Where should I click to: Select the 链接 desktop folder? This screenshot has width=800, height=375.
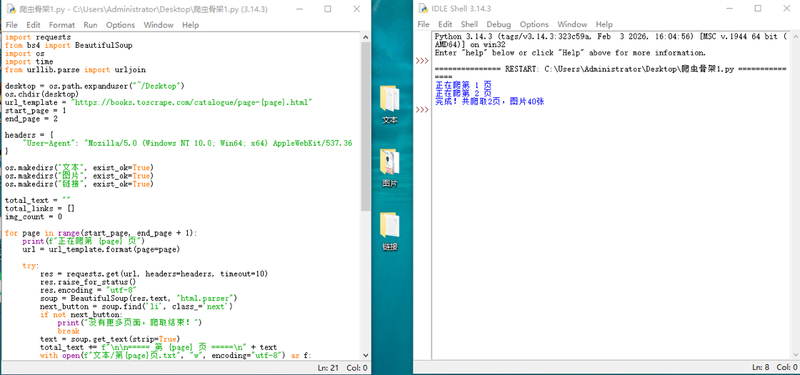(x=390, y=231)
